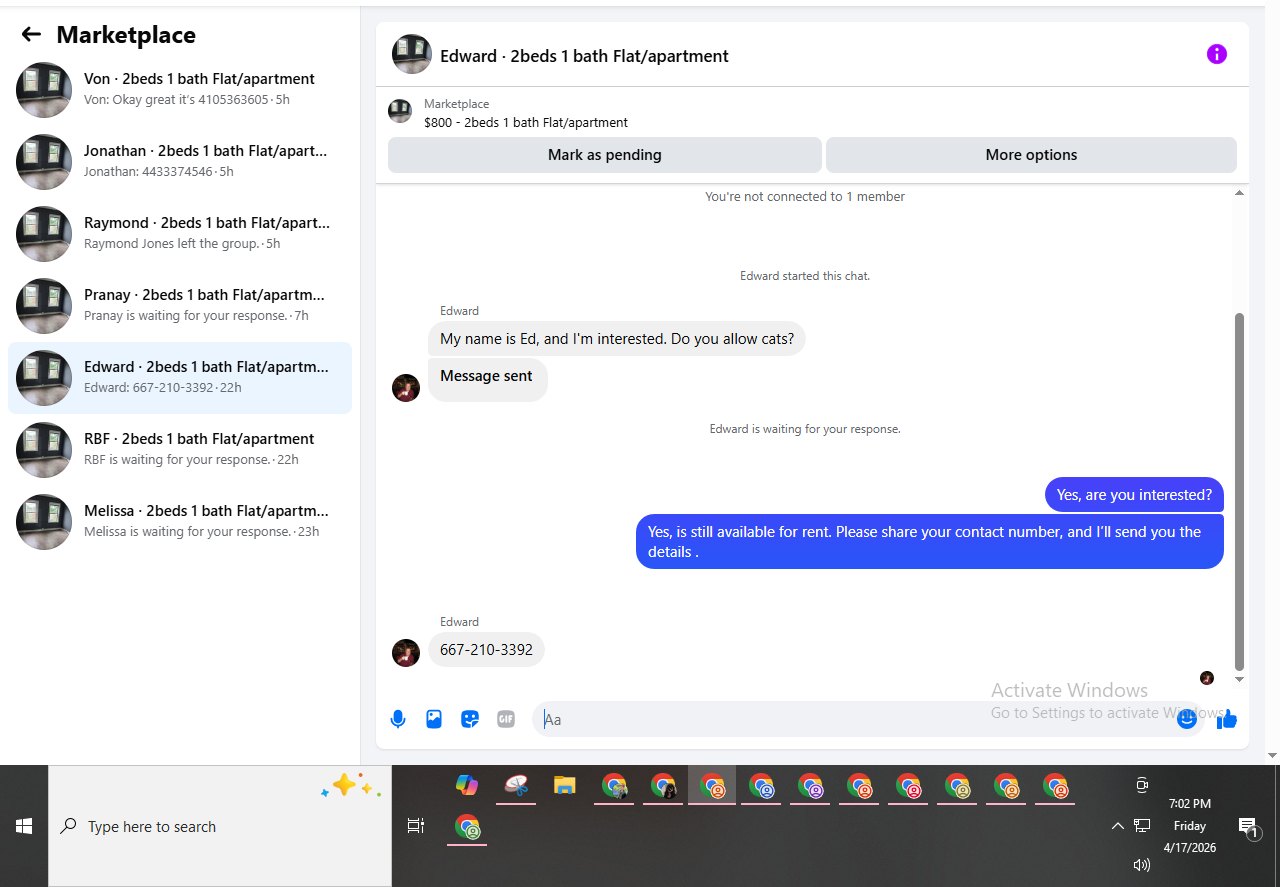1280x887 pixels.
Task: Go back using the Marketplace arrow
Action: [31, 35]
